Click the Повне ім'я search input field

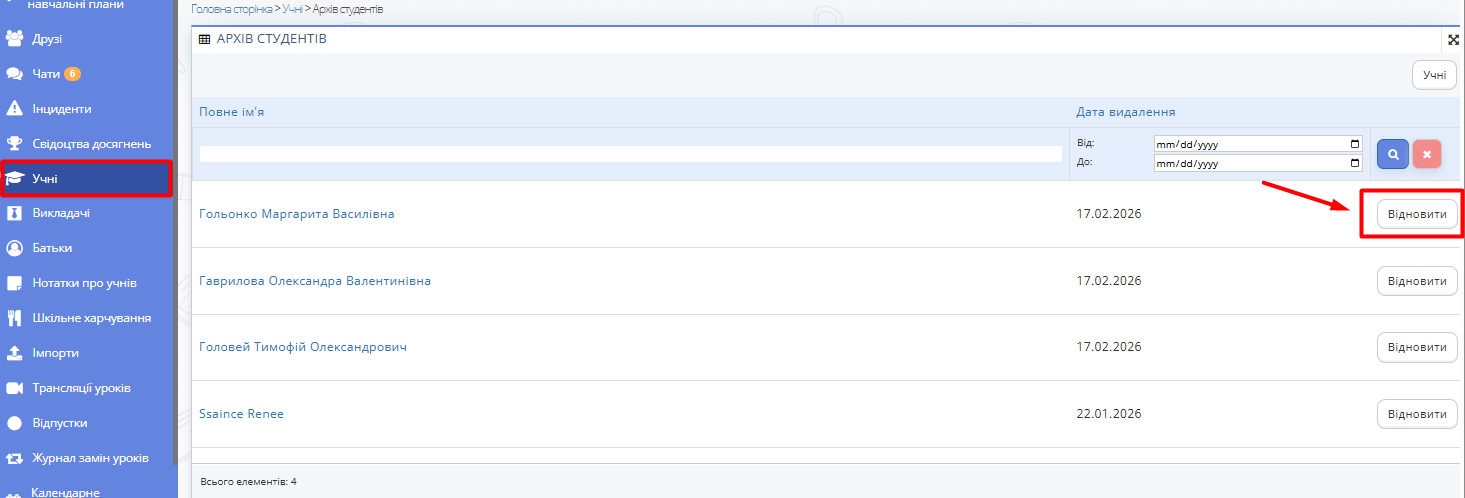[630, 154]
